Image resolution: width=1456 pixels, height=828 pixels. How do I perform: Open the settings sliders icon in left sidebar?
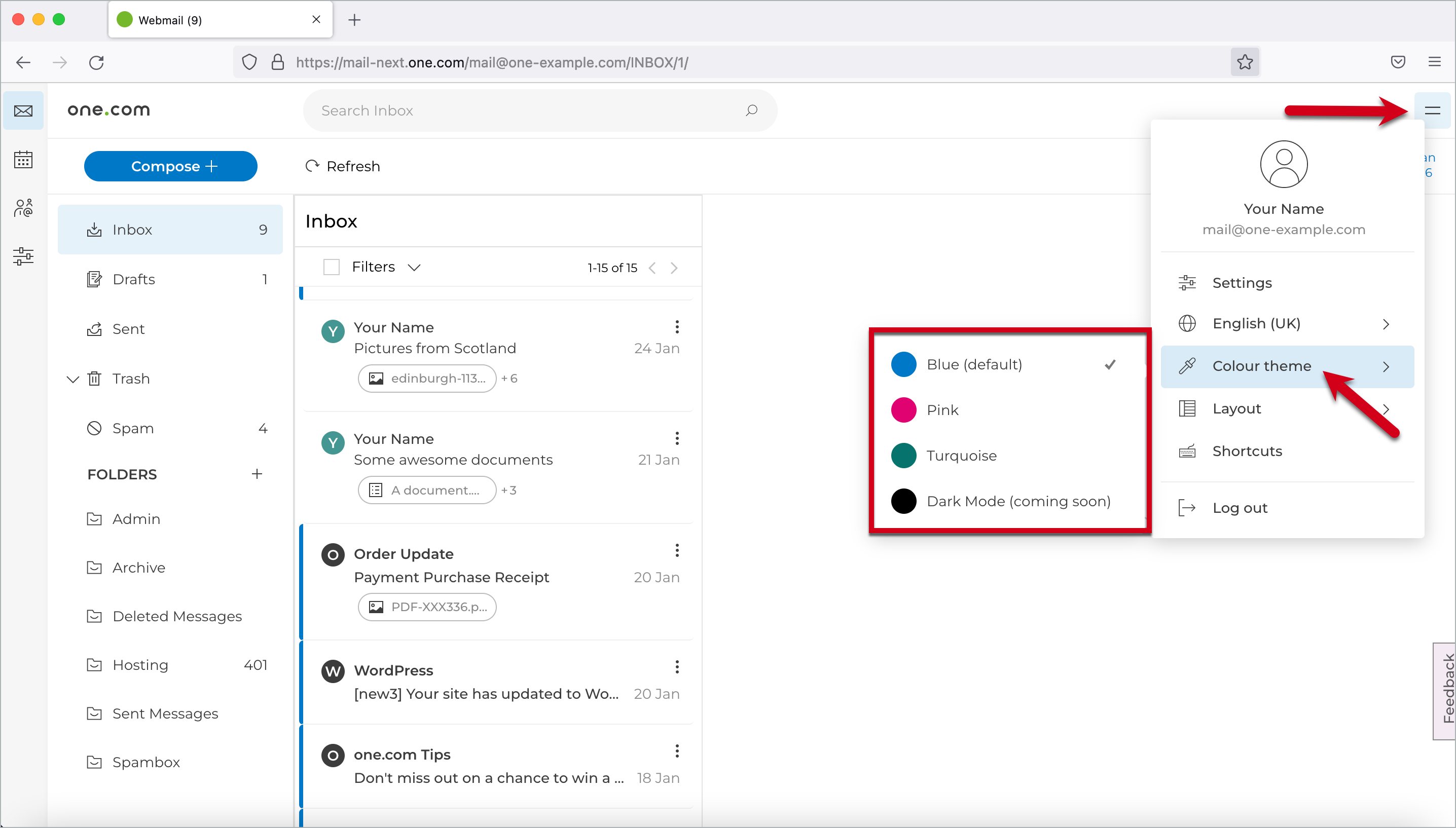[23, 256]
